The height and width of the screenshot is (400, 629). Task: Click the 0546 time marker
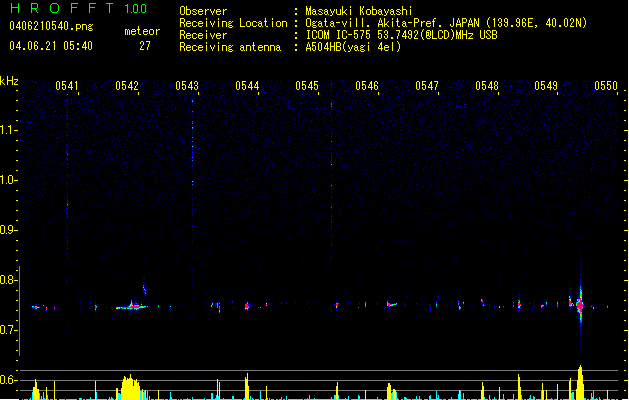point(367,86)
